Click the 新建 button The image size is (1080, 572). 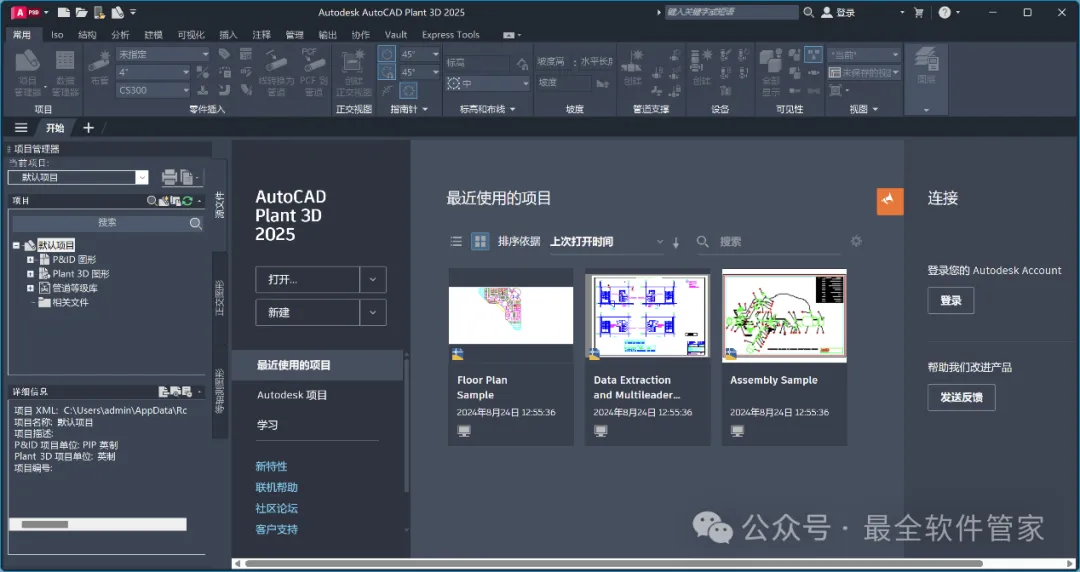click(x=307, y=312)
